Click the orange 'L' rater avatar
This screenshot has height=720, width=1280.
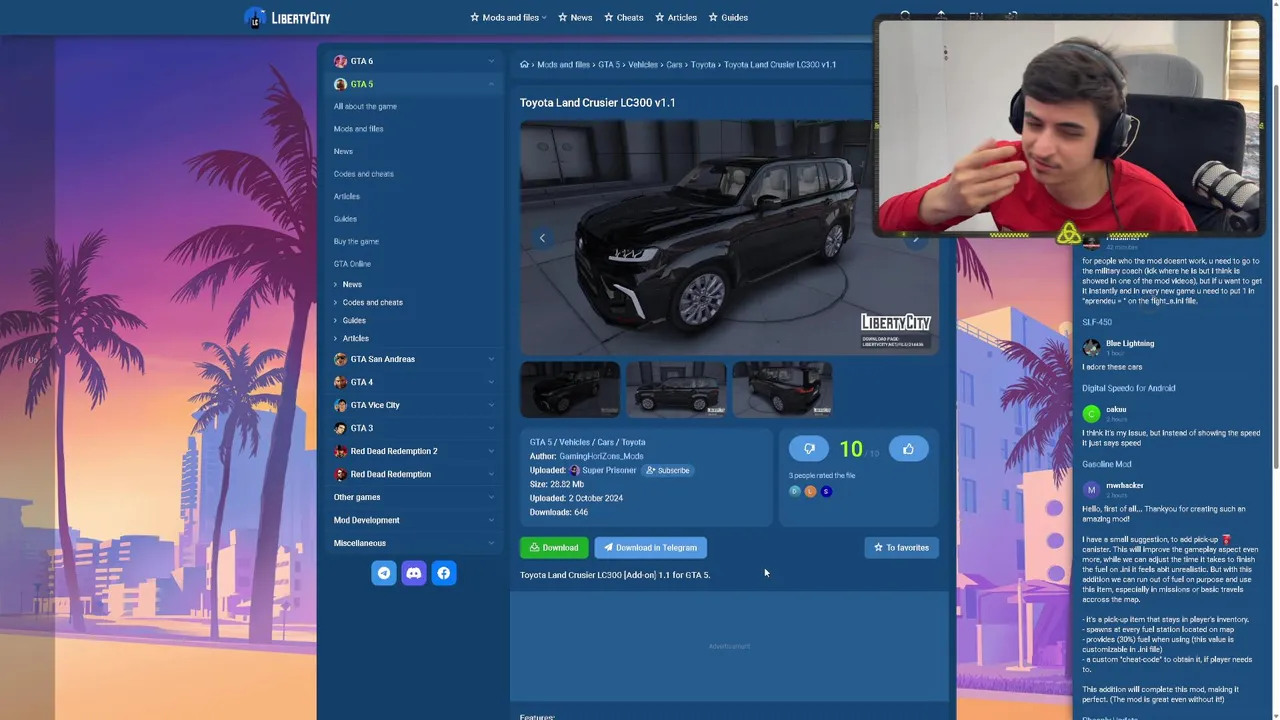coord(810,491)
